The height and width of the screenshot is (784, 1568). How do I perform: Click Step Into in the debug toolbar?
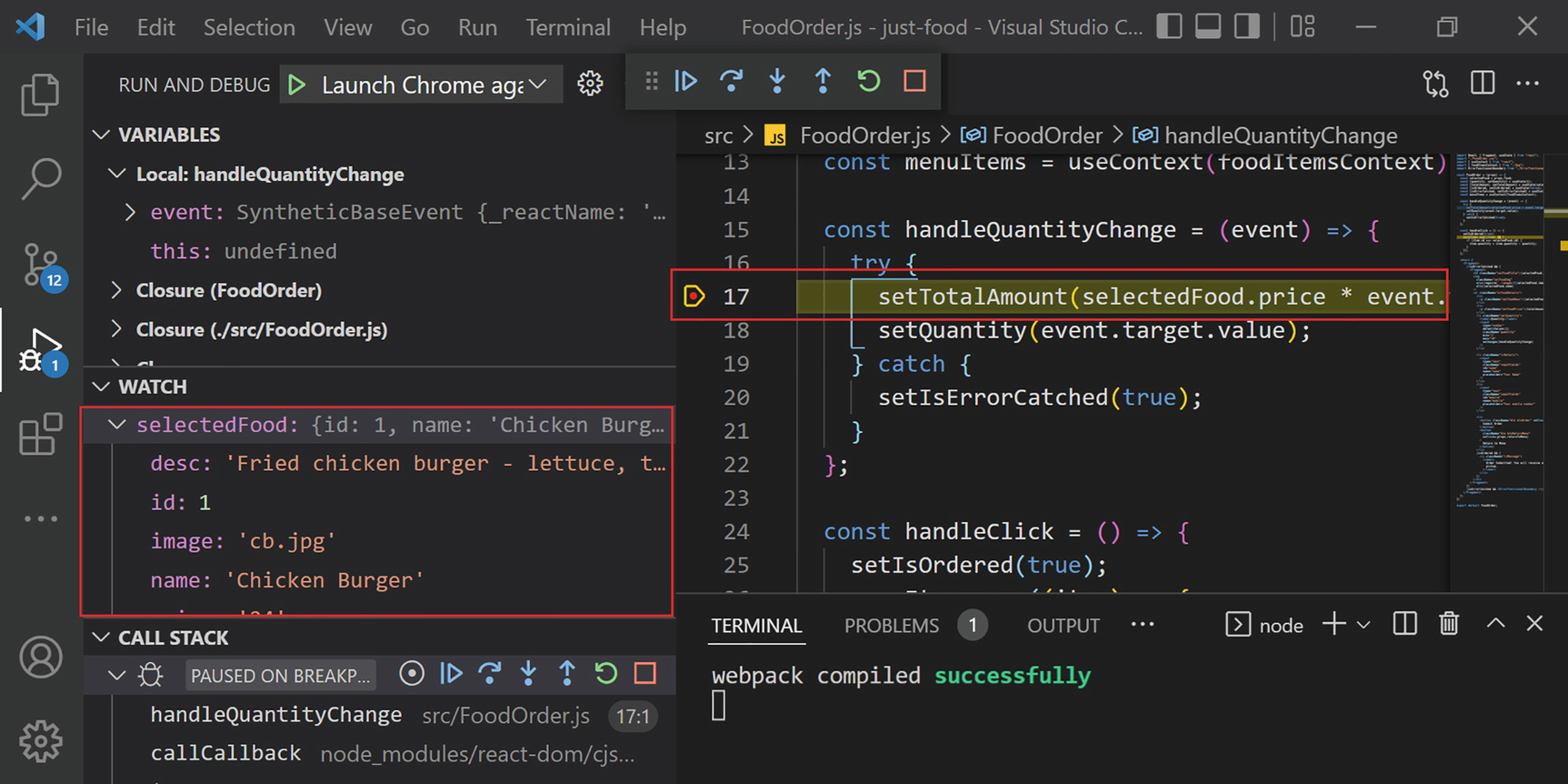777,82
